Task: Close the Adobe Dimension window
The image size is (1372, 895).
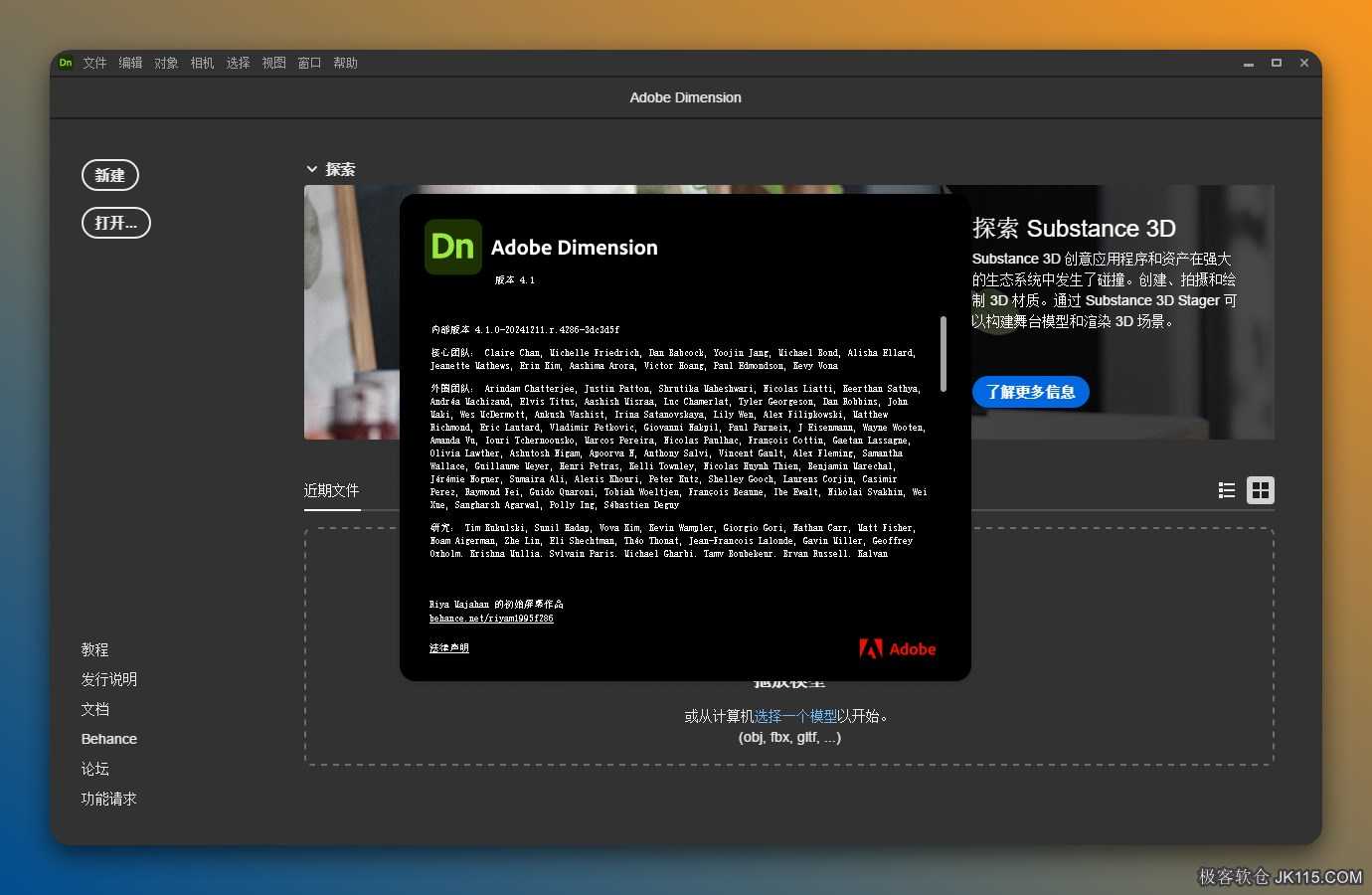Action: point(1304,63)
